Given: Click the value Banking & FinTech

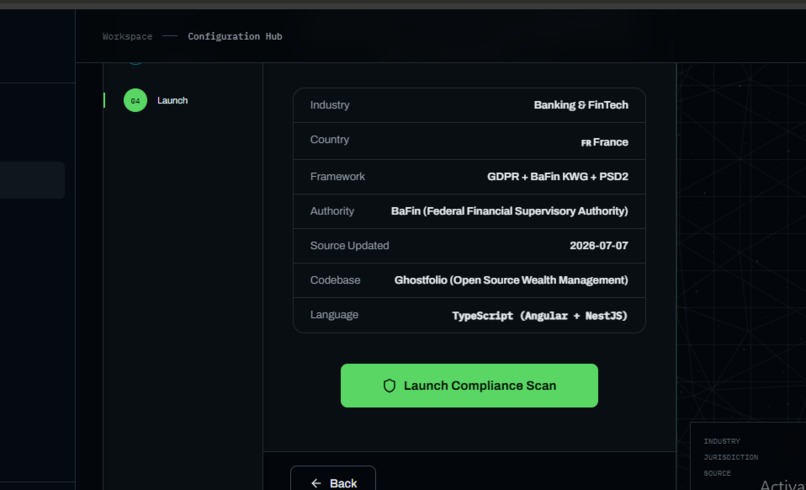Looking at the screenshot, I should [x=581, y=105].
